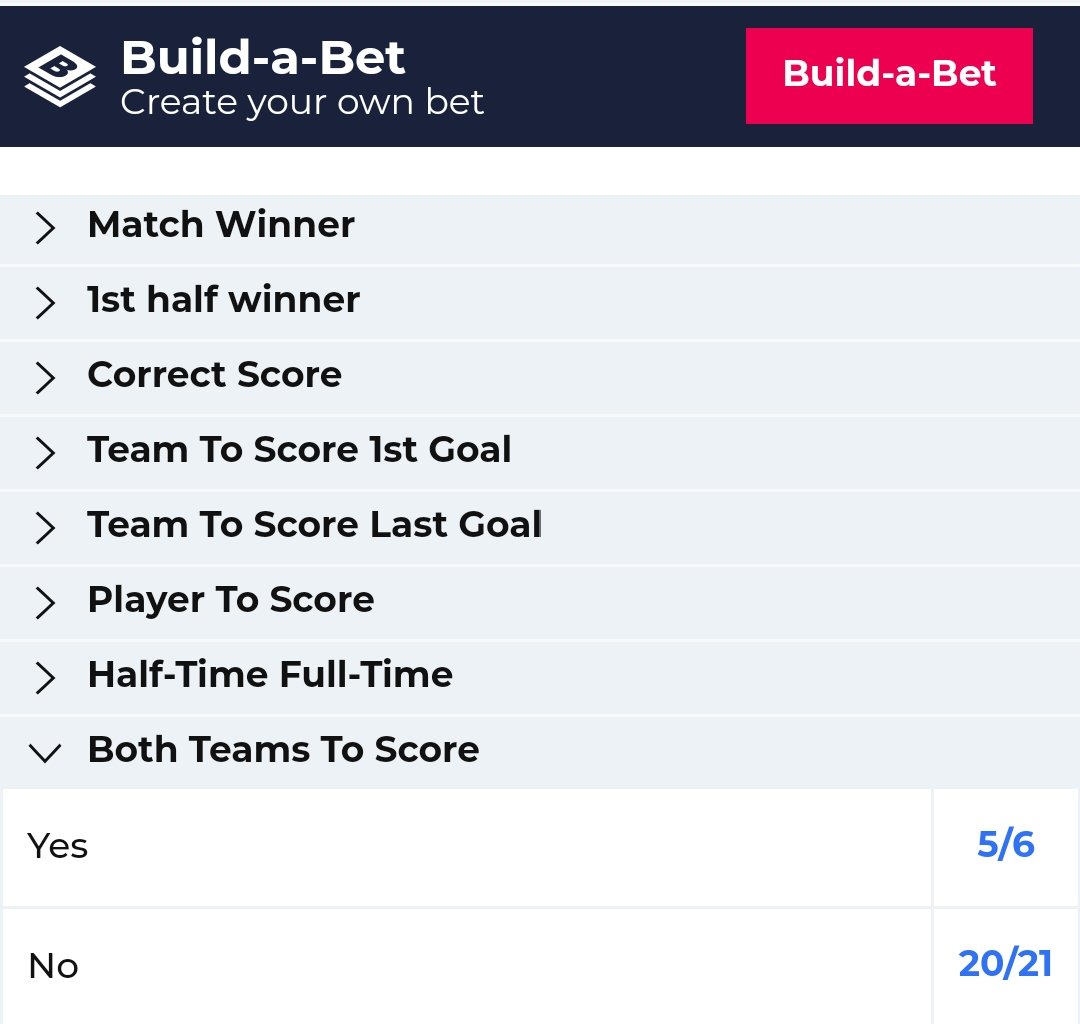Click chevron next to Correct Score
1080x1024 pixels.
[x=45, y=378]
